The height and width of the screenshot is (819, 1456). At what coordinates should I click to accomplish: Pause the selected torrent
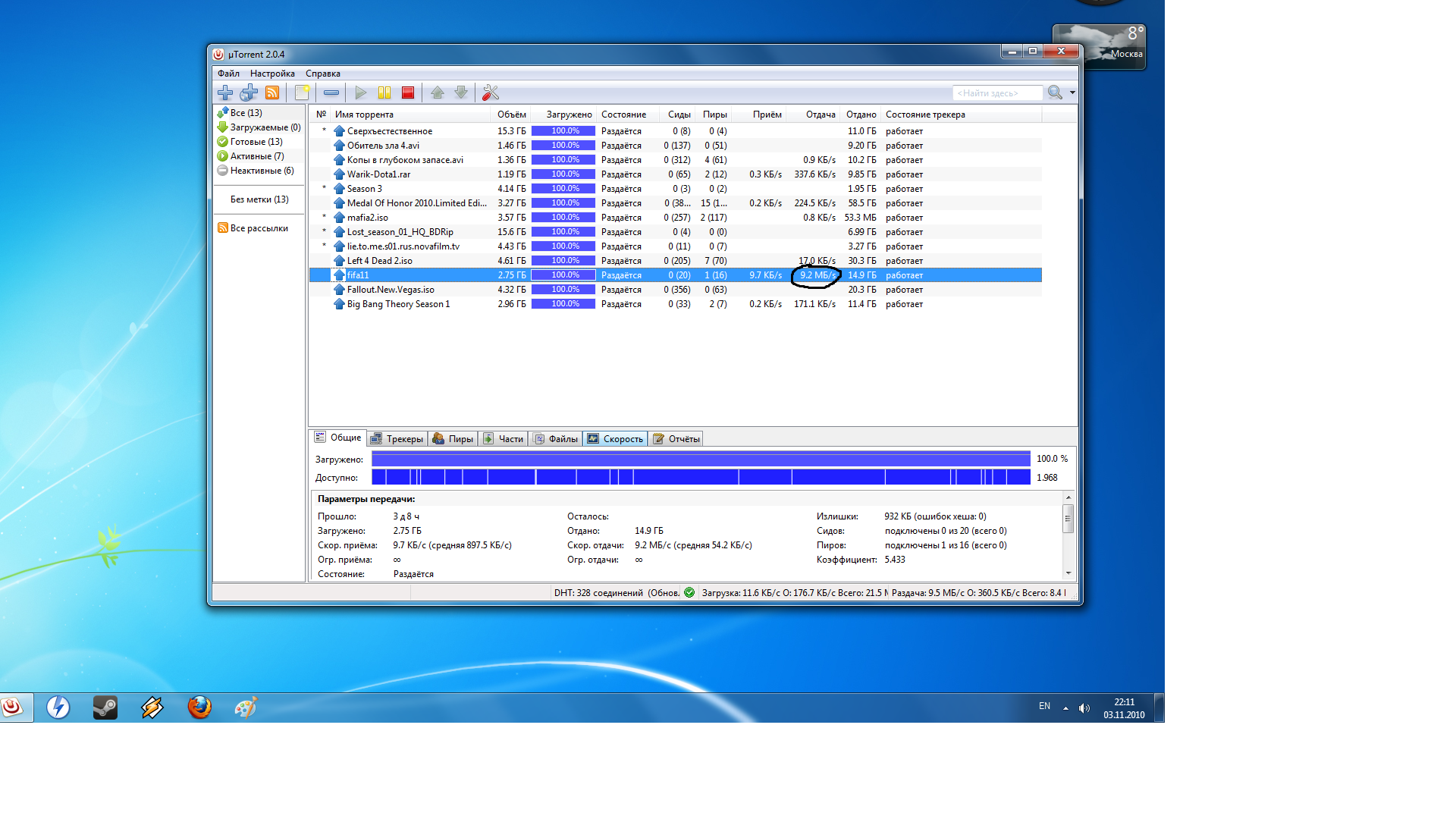(x=384, y=93)
